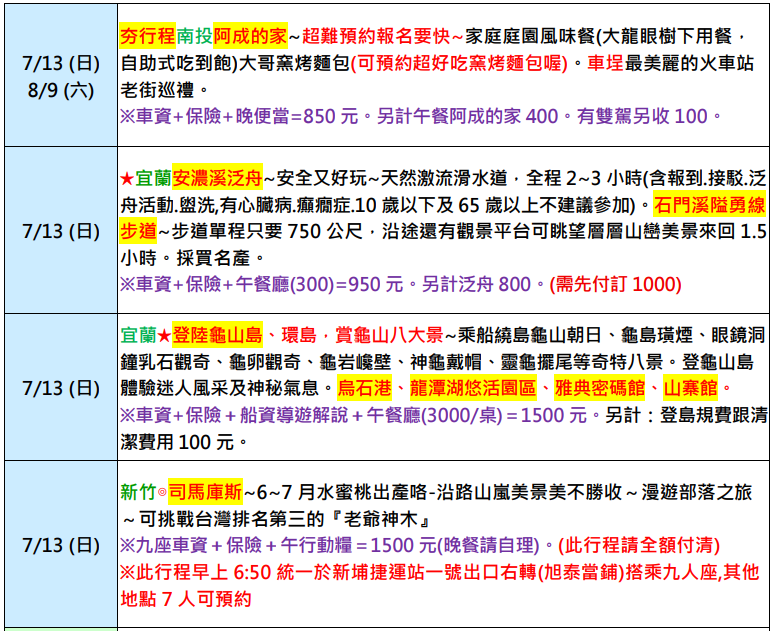Click the red star before 宜蘭安濃溪泛舟
Image resolution: width=776 pixels, height=631 pixels.
(x=126, y=180)
